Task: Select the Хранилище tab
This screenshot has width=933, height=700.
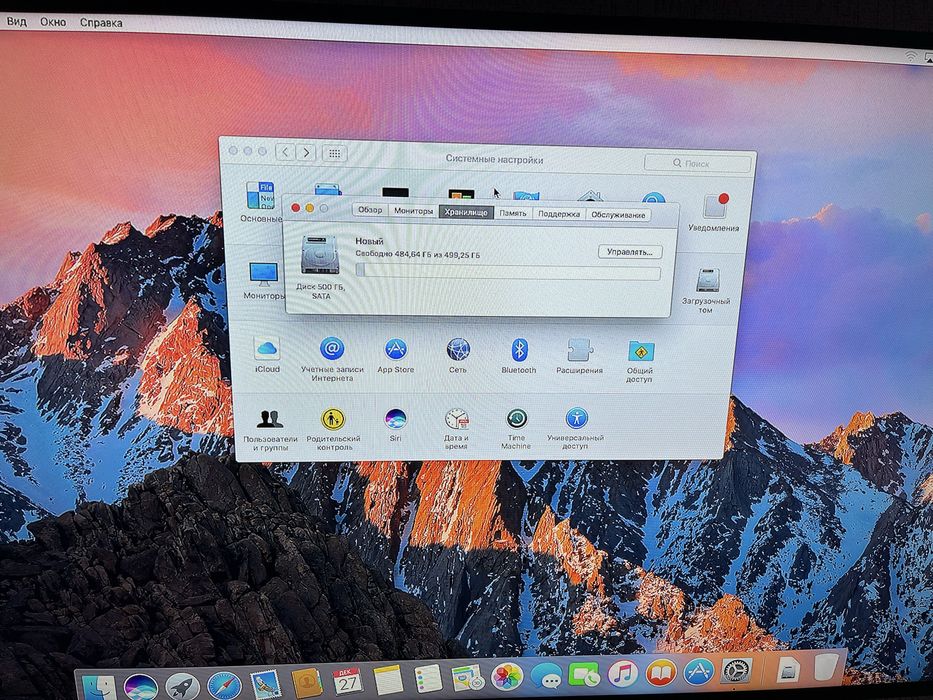Action: click(466, 212)
